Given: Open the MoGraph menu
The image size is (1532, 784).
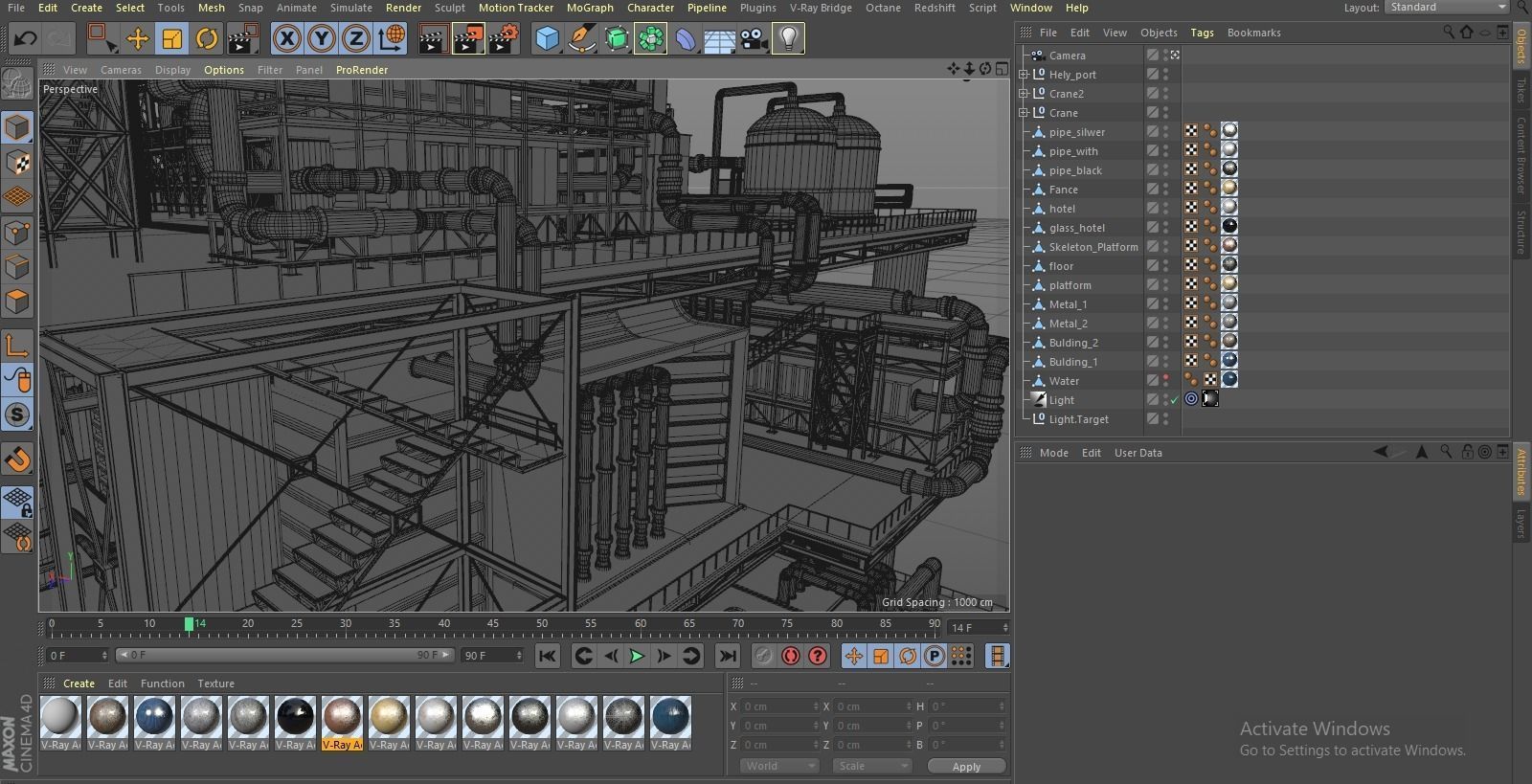Looking at the screenshot, I should [x=590, y=8].
